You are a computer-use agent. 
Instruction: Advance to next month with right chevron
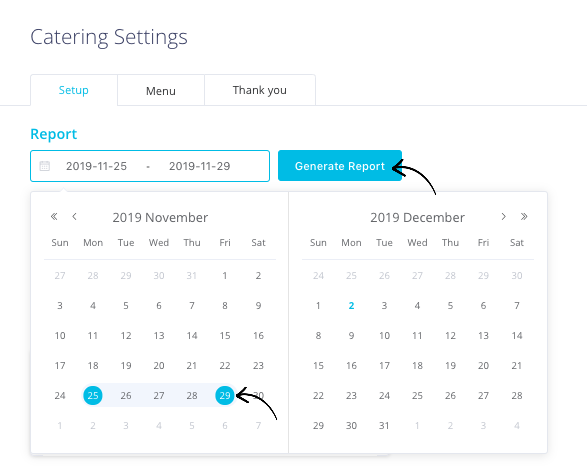(504, 216)
